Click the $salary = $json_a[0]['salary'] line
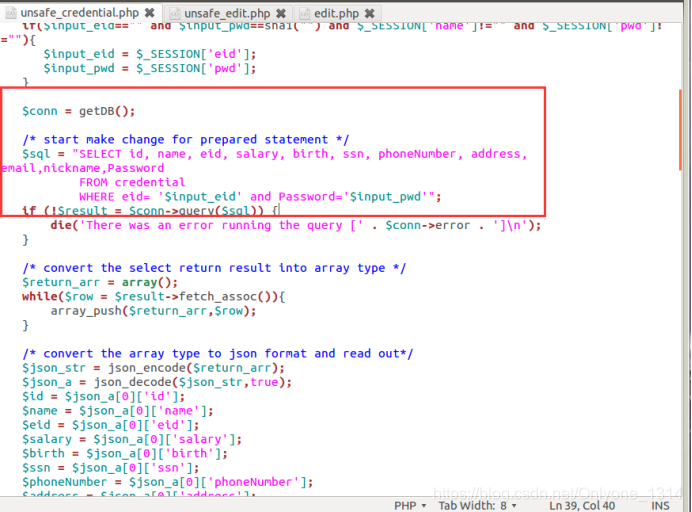This screenshot has height=512, width=692. (132, 439)
